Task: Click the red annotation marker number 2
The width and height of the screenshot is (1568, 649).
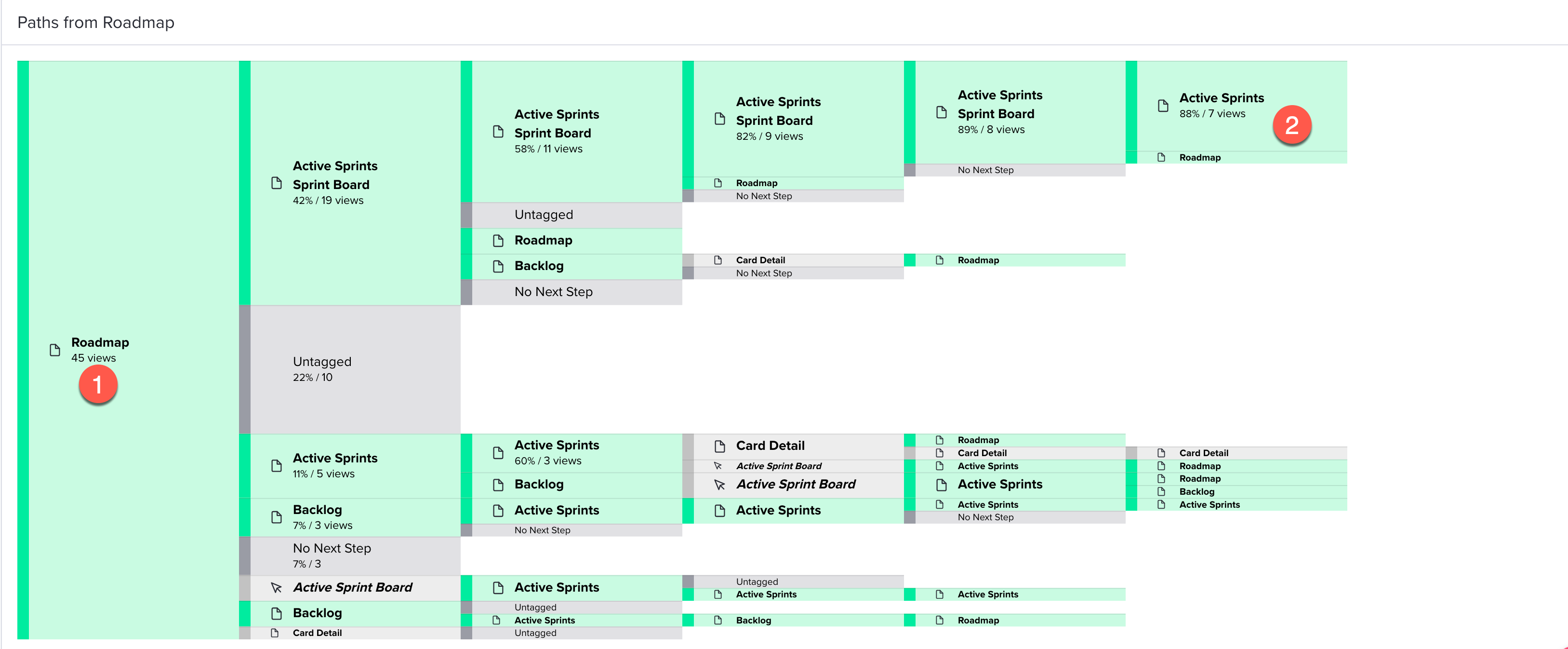Action: (x=1292, y=125)
